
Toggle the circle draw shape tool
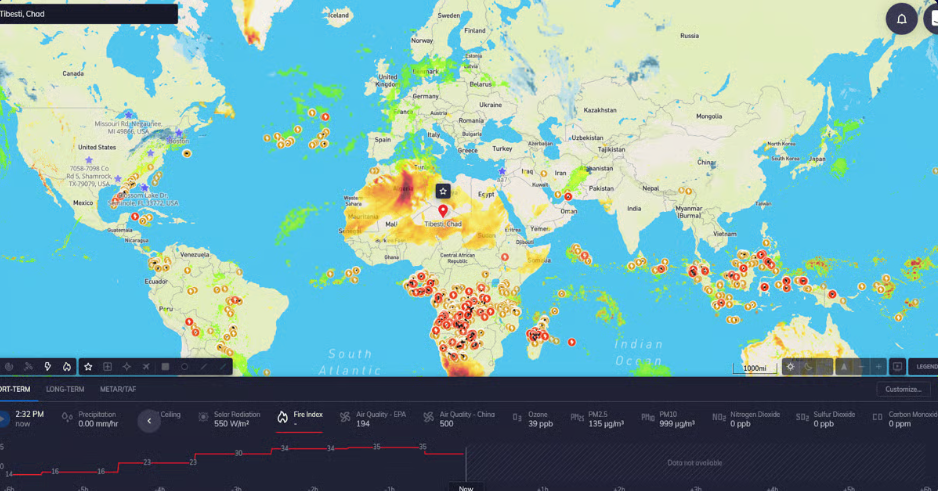tap(184, 367)
